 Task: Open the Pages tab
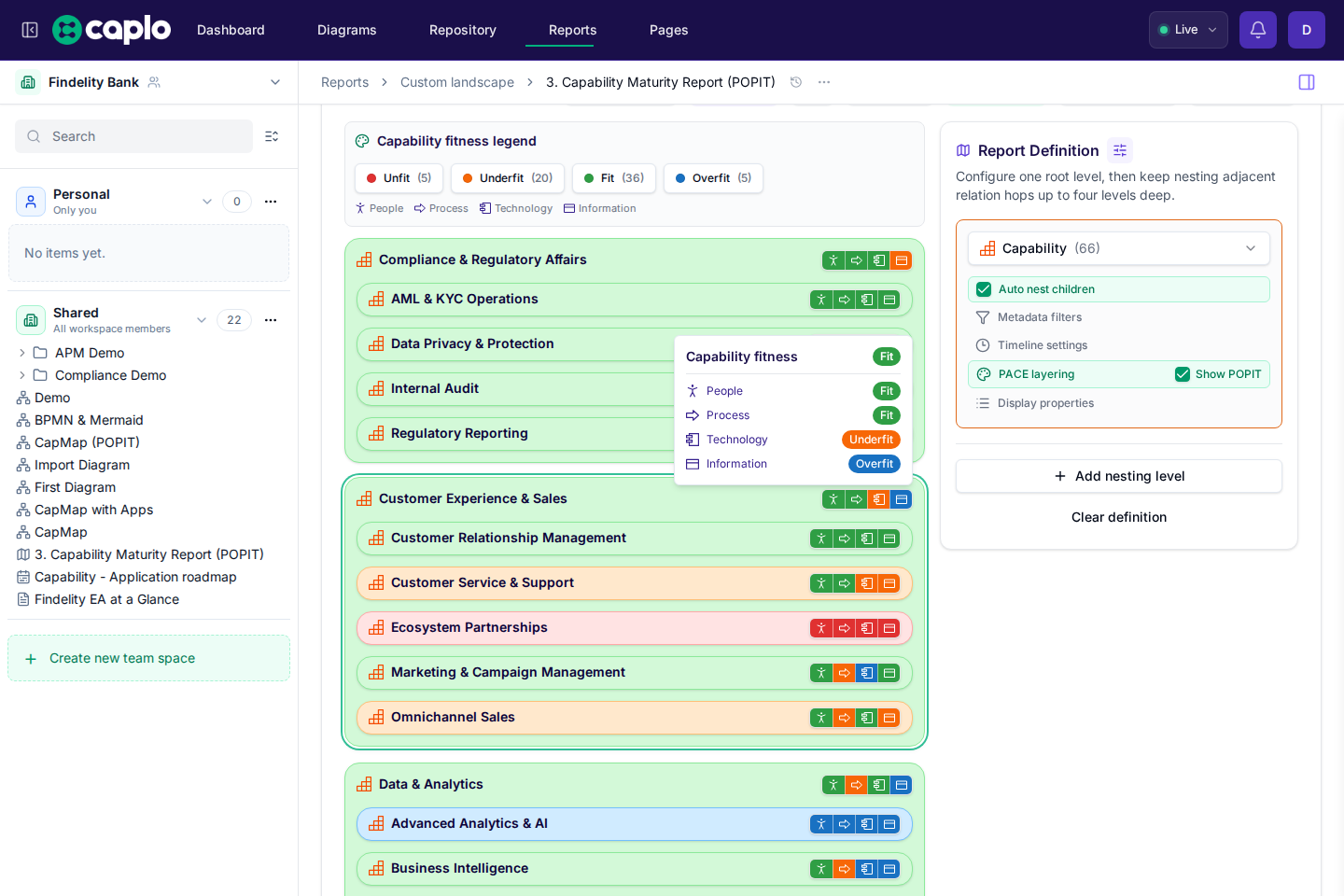[669, 30]
